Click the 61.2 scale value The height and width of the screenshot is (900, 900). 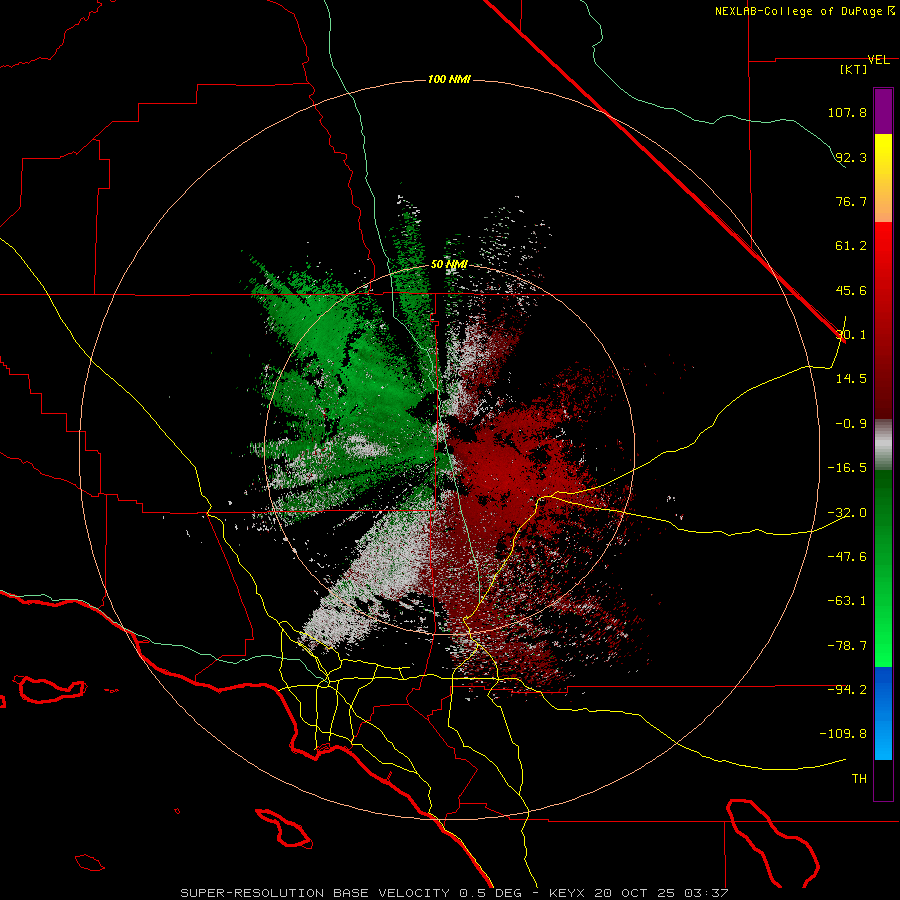[x=851, y=246]
